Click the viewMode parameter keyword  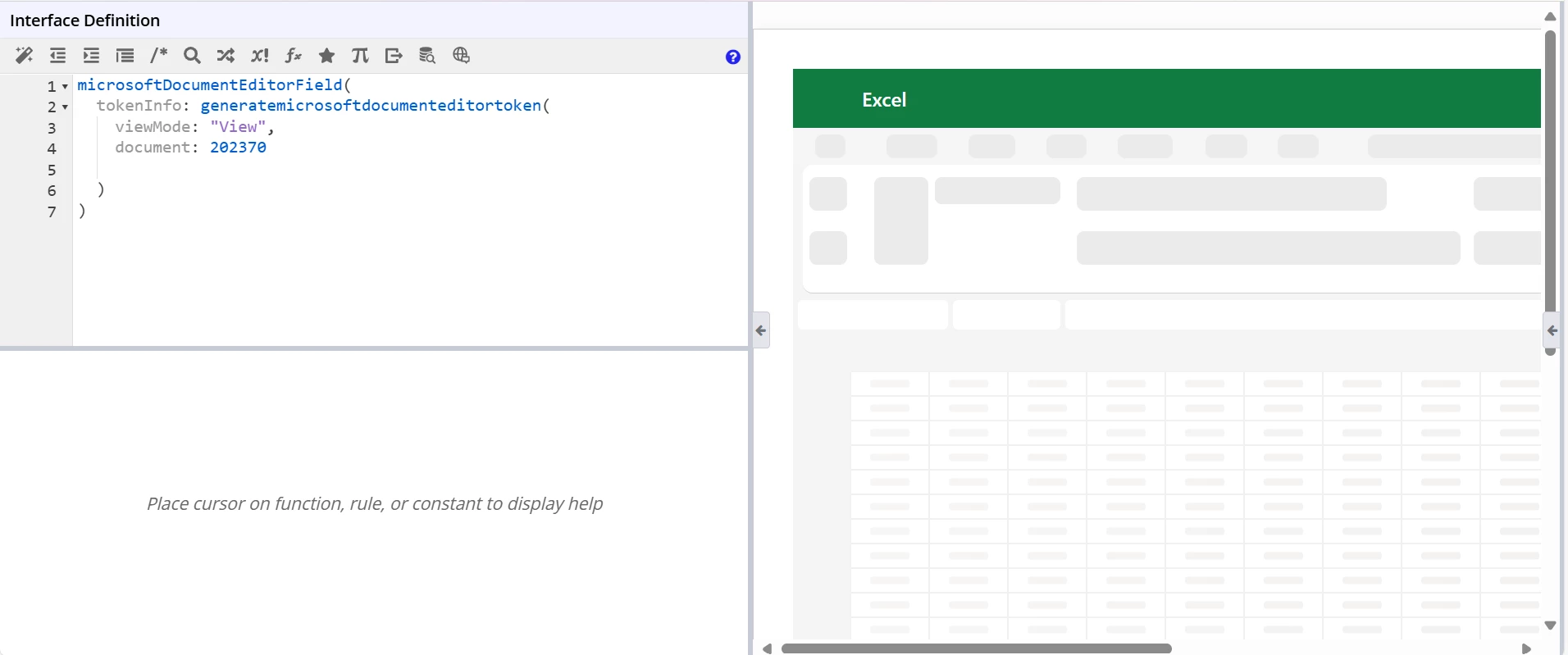click(153, 126)
